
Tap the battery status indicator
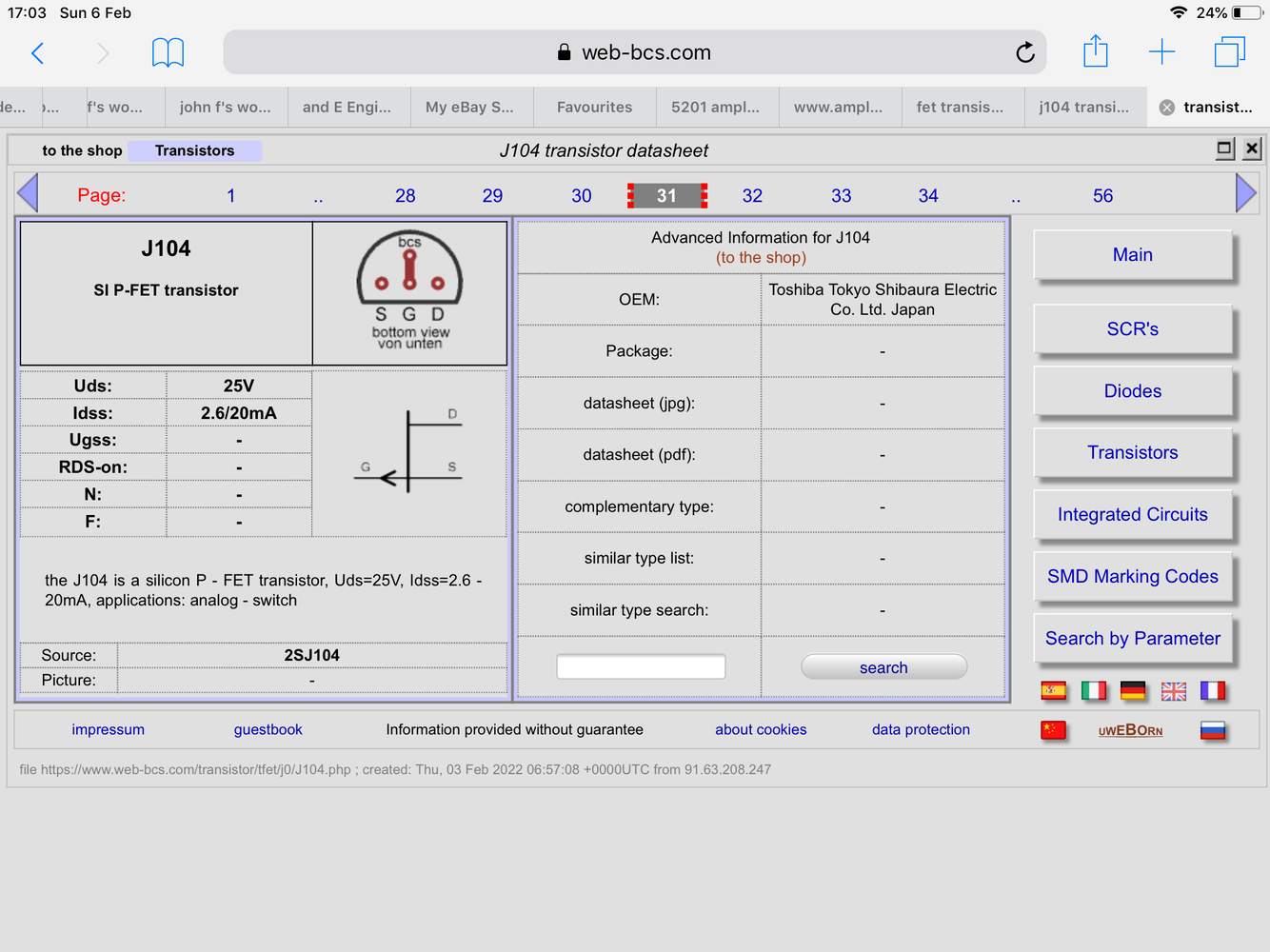pos(1247,12)
